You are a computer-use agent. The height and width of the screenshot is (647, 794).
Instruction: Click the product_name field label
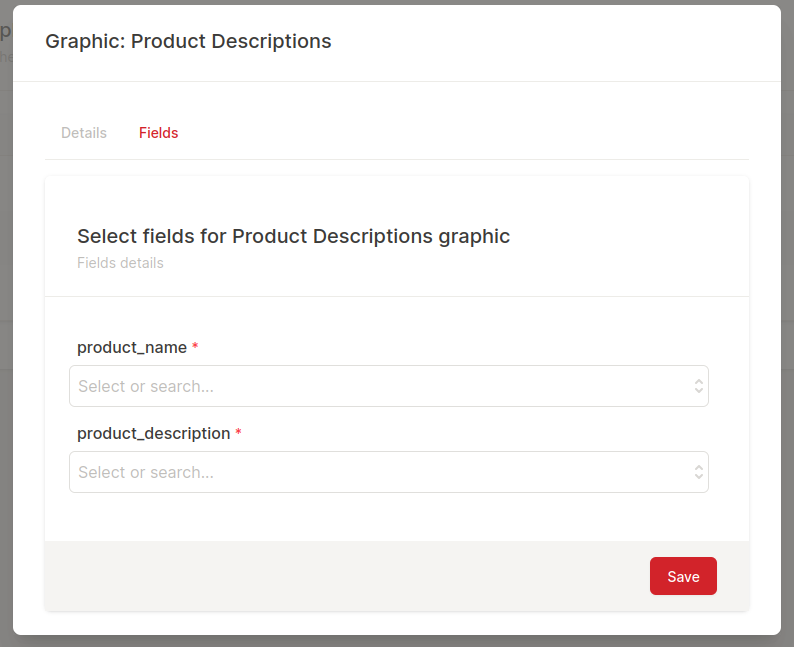click(x=132, y=347)
